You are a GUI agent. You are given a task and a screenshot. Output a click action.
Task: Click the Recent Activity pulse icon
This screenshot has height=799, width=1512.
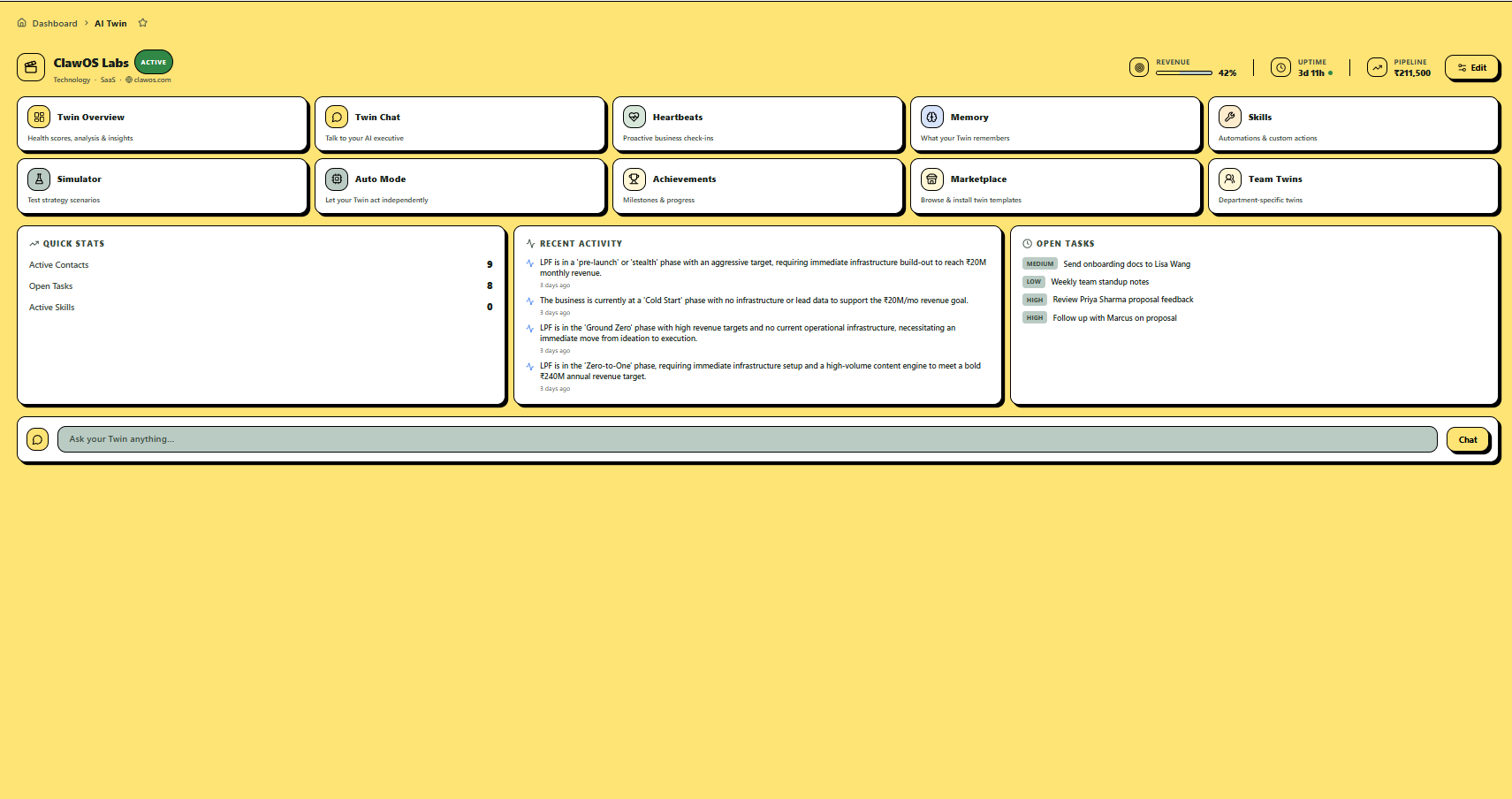pyautogui.click(x=530, y=244)
